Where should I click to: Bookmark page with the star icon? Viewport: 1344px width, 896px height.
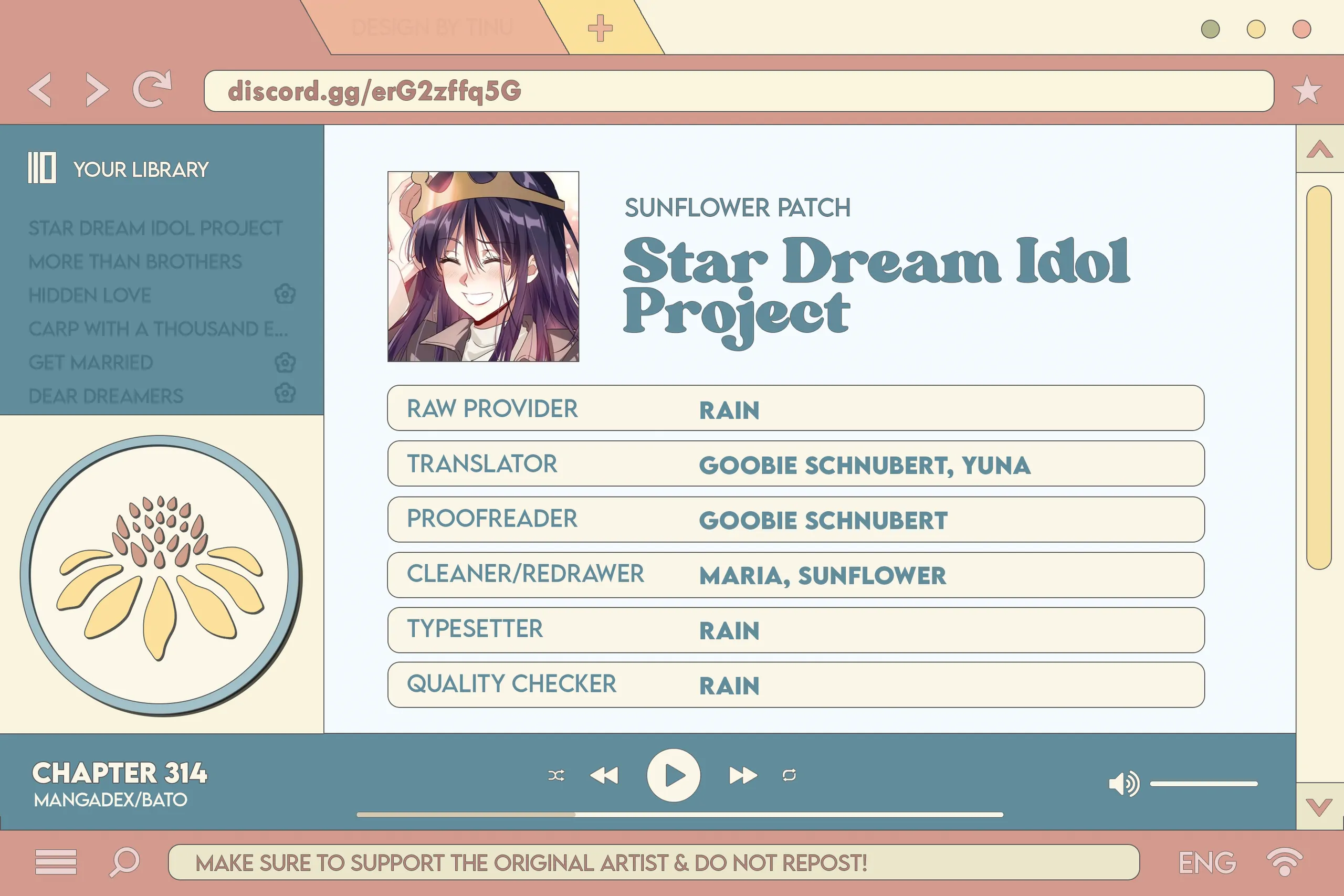[x=1306, y=90]
